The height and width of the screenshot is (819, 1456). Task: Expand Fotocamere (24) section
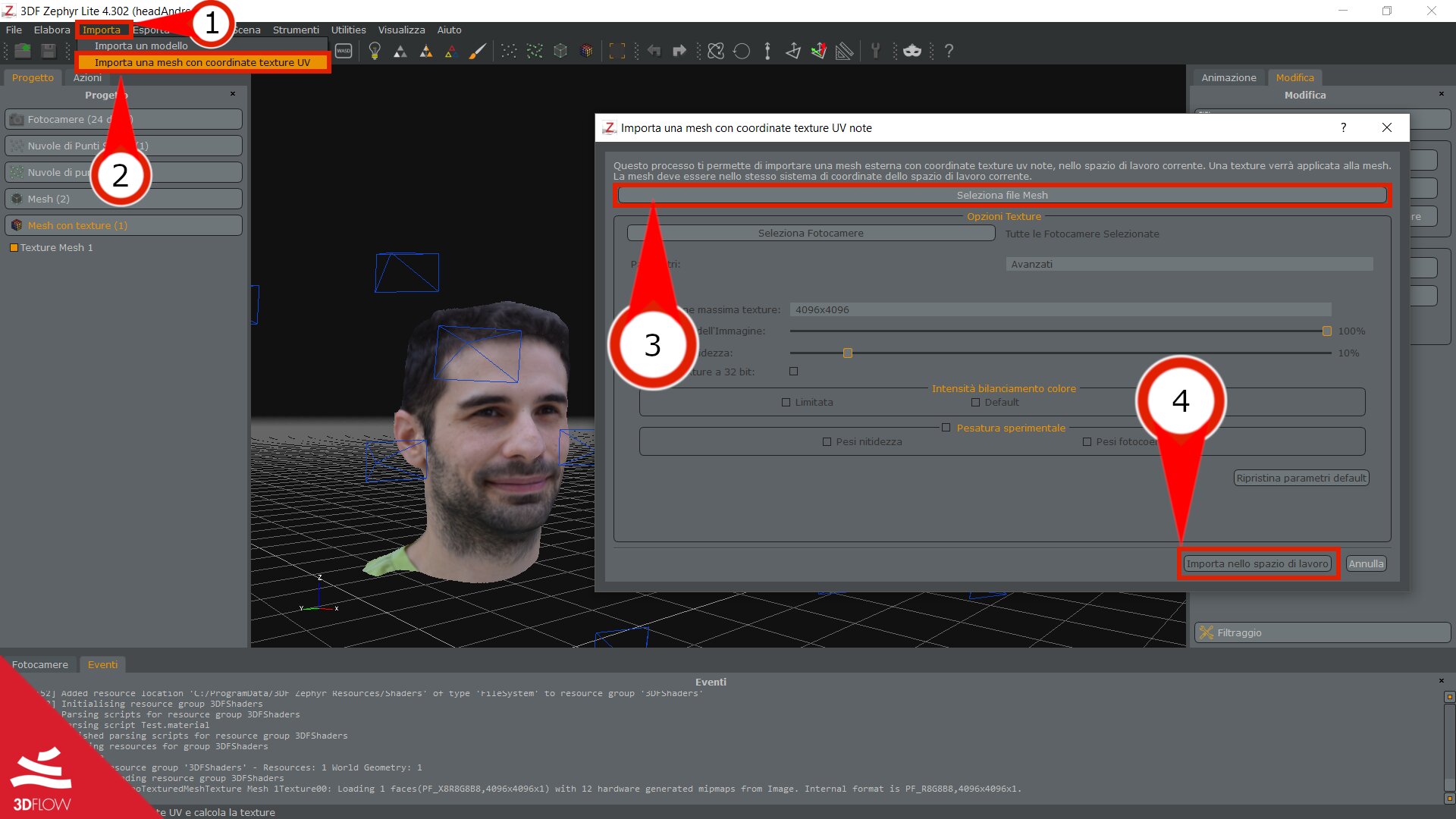(124, 119)
